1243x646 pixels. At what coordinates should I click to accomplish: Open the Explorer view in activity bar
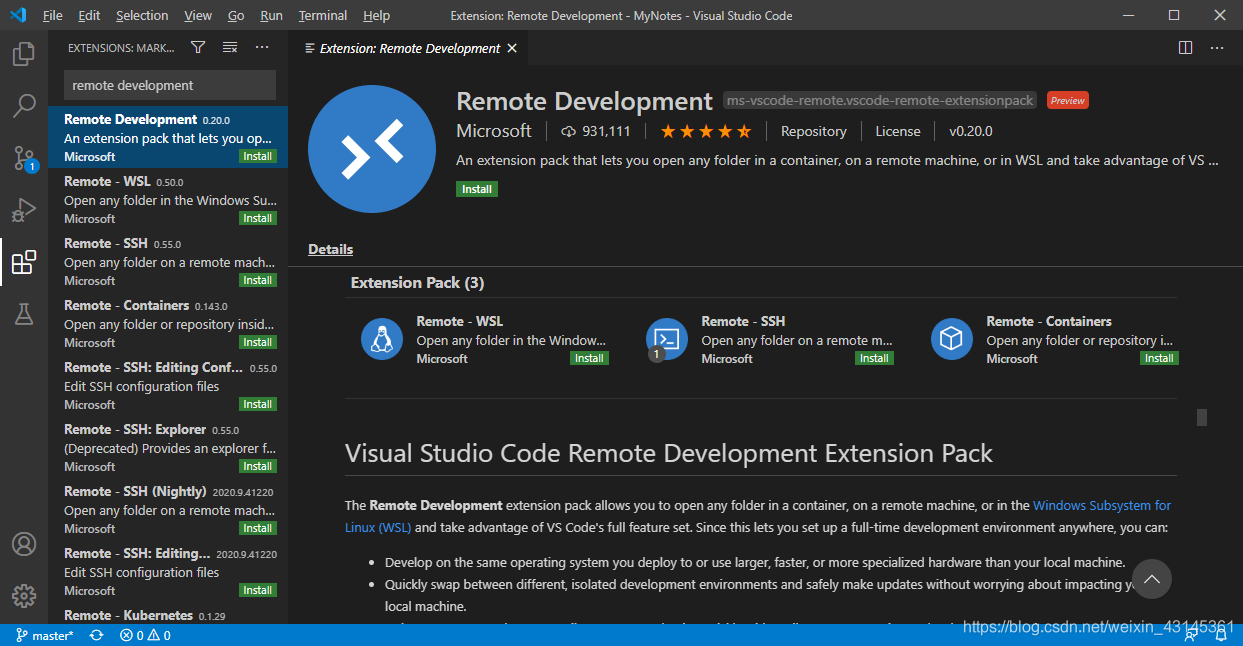point(24,53)
